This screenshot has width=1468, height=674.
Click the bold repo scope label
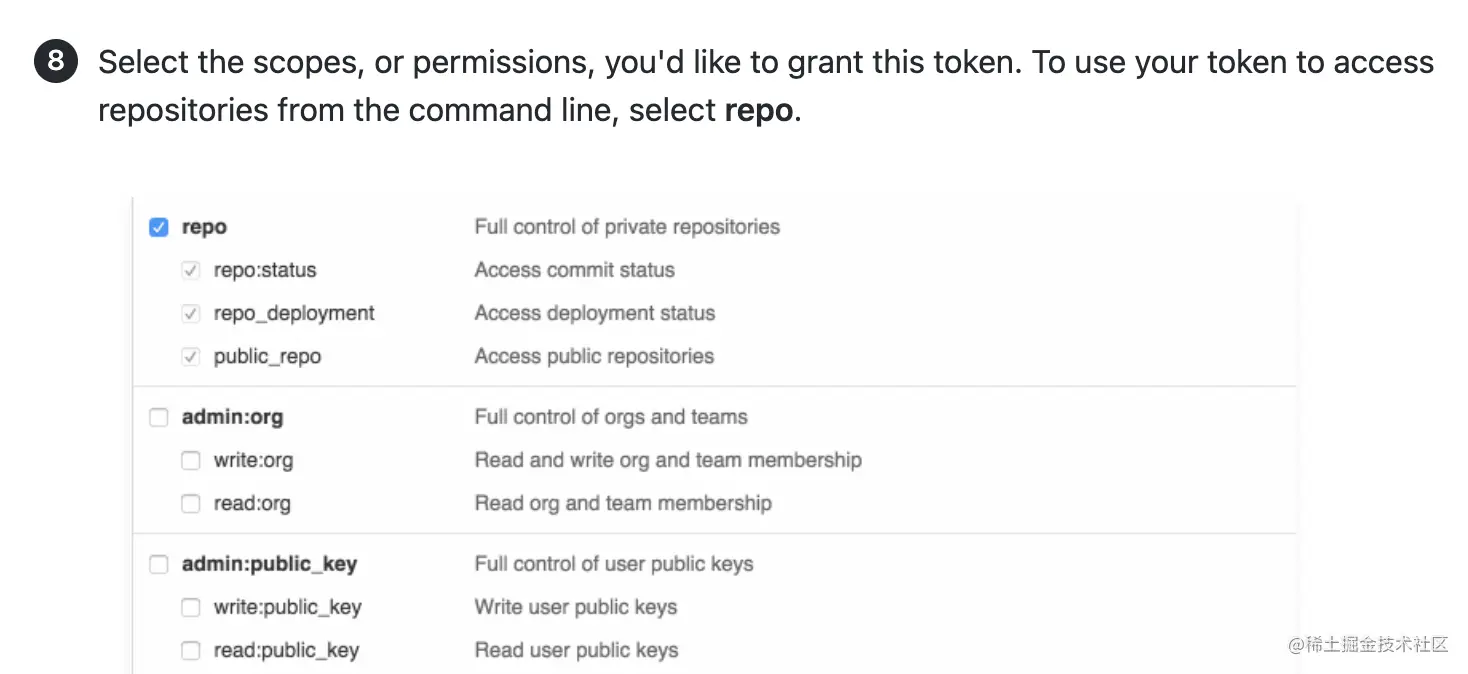coord(203,227)
